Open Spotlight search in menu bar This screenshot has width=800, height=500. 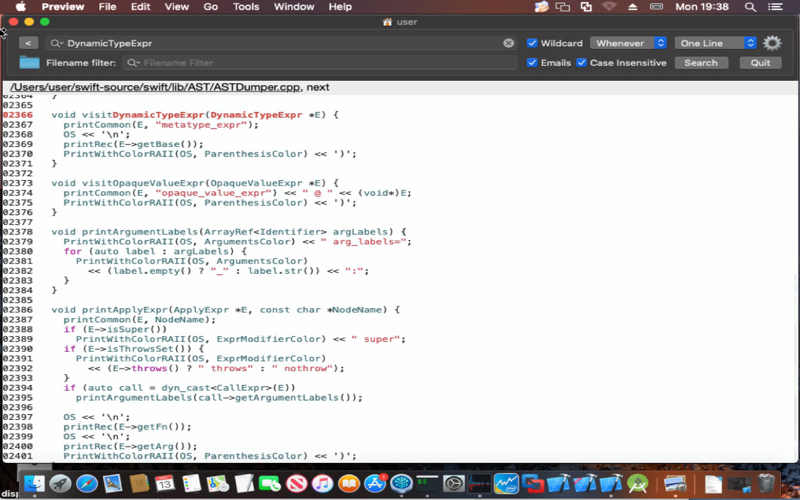click(x=750, y=7)
